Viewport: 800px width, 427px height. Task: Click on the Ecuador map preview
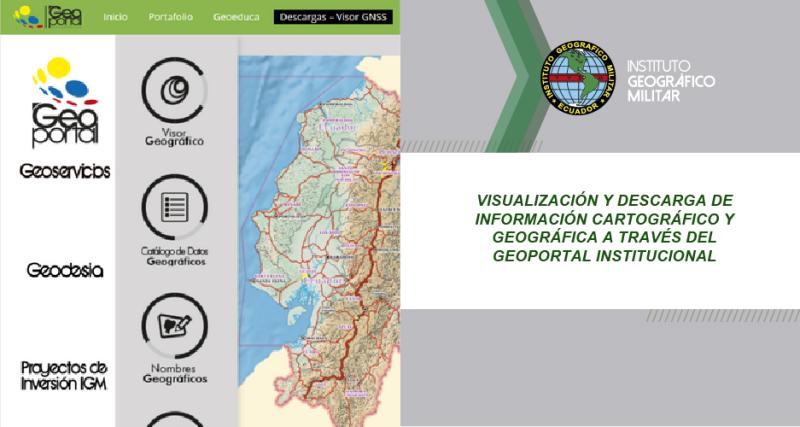click(x=318, y=240)
